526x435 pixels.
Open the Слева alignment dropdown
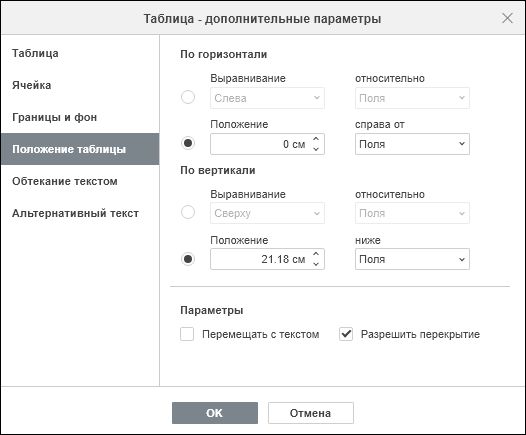[x=267, y=98]
